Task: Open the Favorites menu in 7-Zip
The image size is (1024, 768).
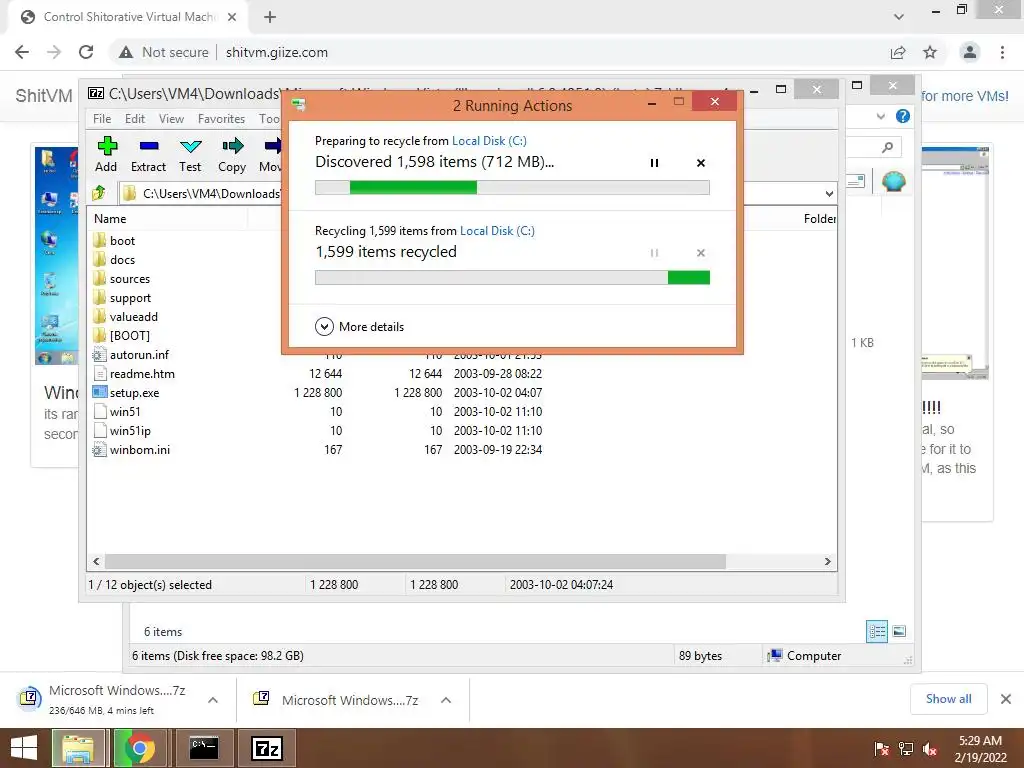Action: click(221, 119)
